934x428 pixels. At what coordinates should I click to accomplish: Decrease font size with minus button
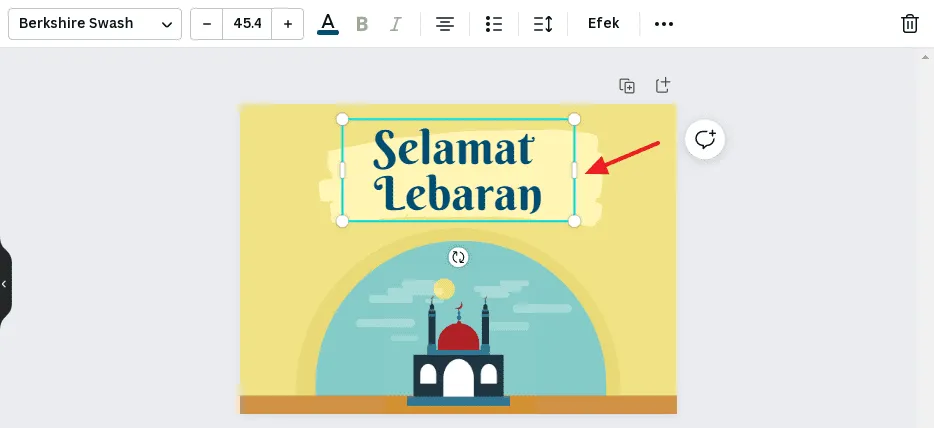(207, 24)
